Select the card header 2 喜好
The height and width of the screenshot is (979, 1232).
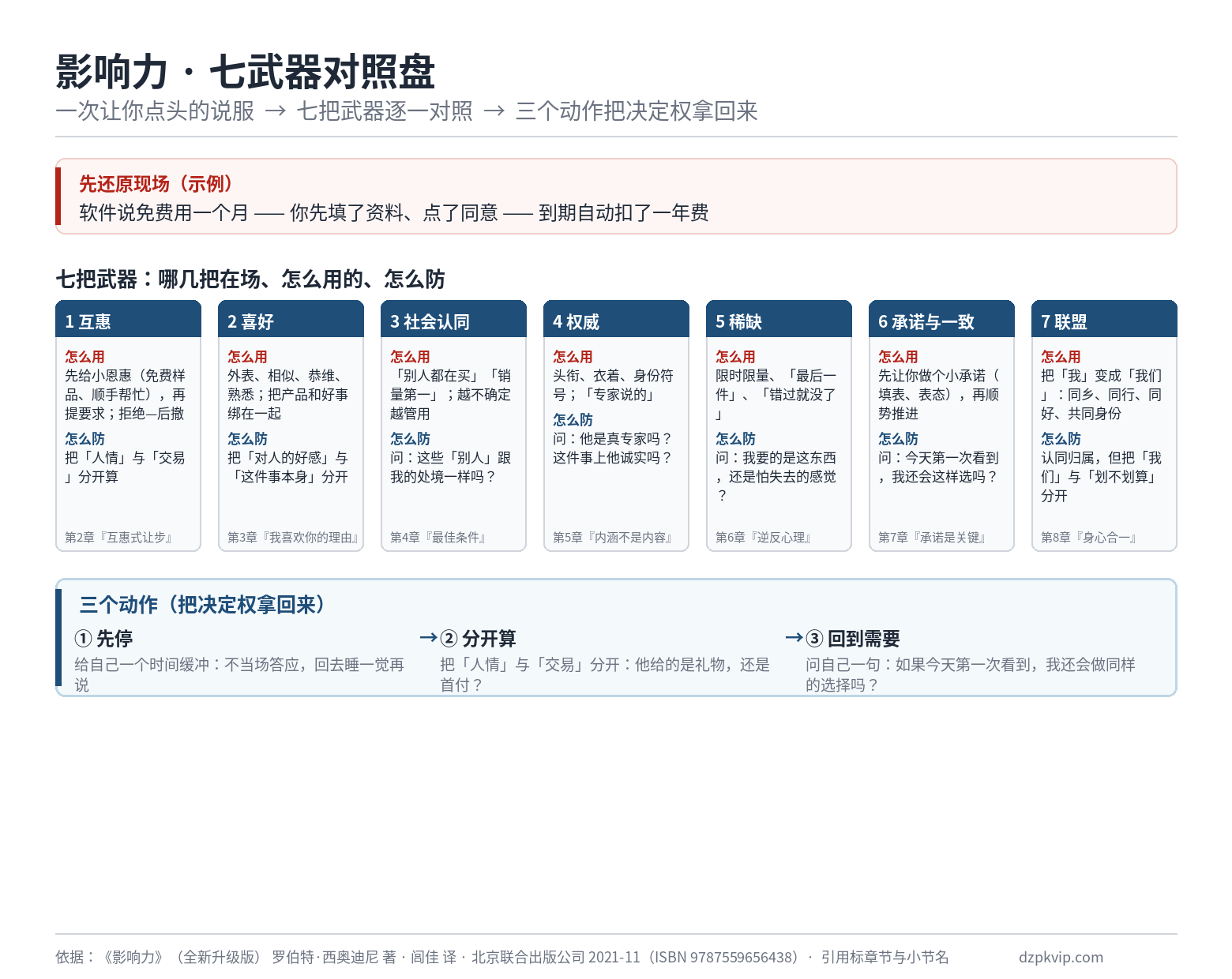[x=291, y=320]
